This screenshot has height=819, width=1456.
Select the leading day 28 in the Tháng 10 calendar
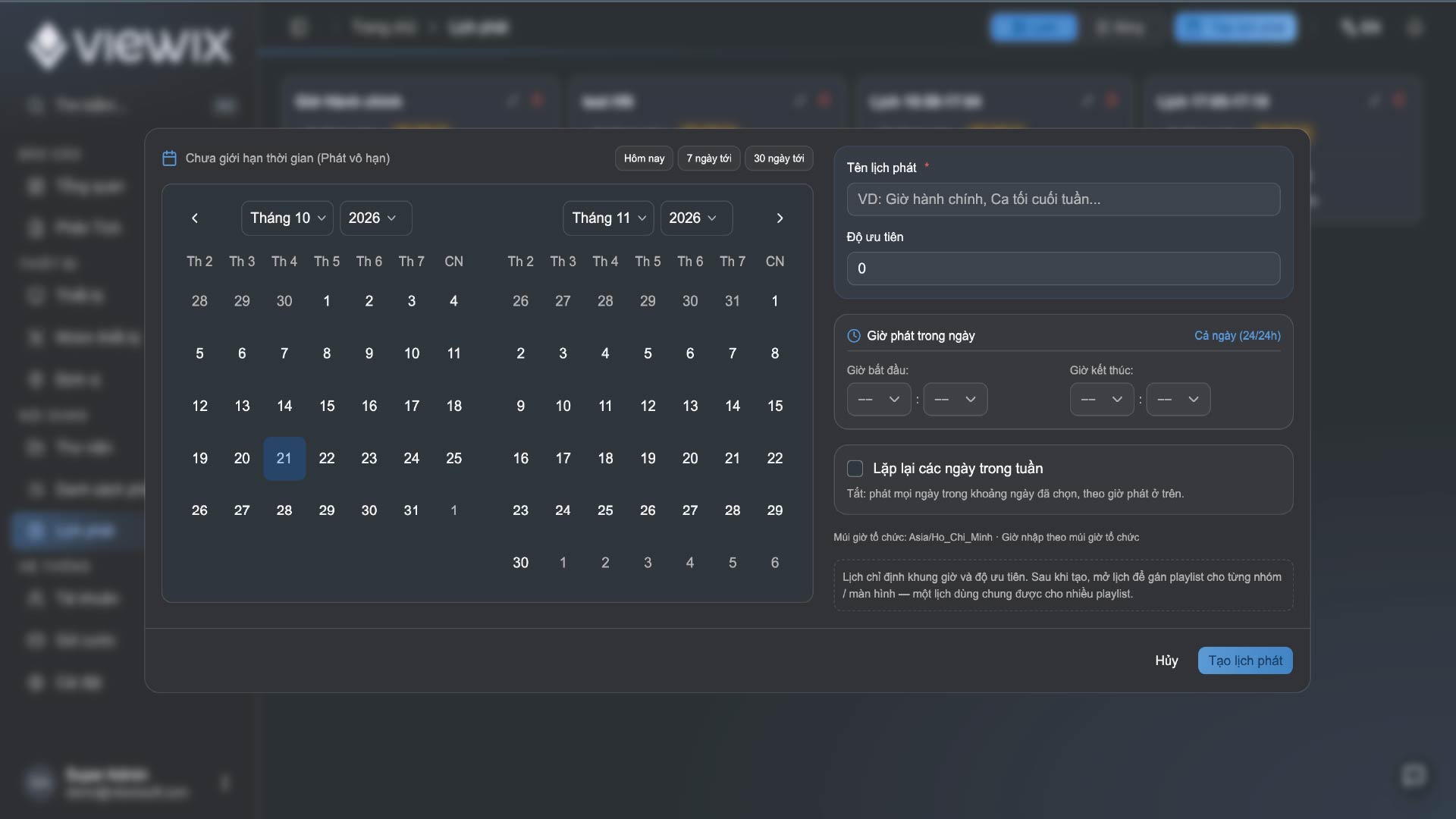[x=199, y=301]
